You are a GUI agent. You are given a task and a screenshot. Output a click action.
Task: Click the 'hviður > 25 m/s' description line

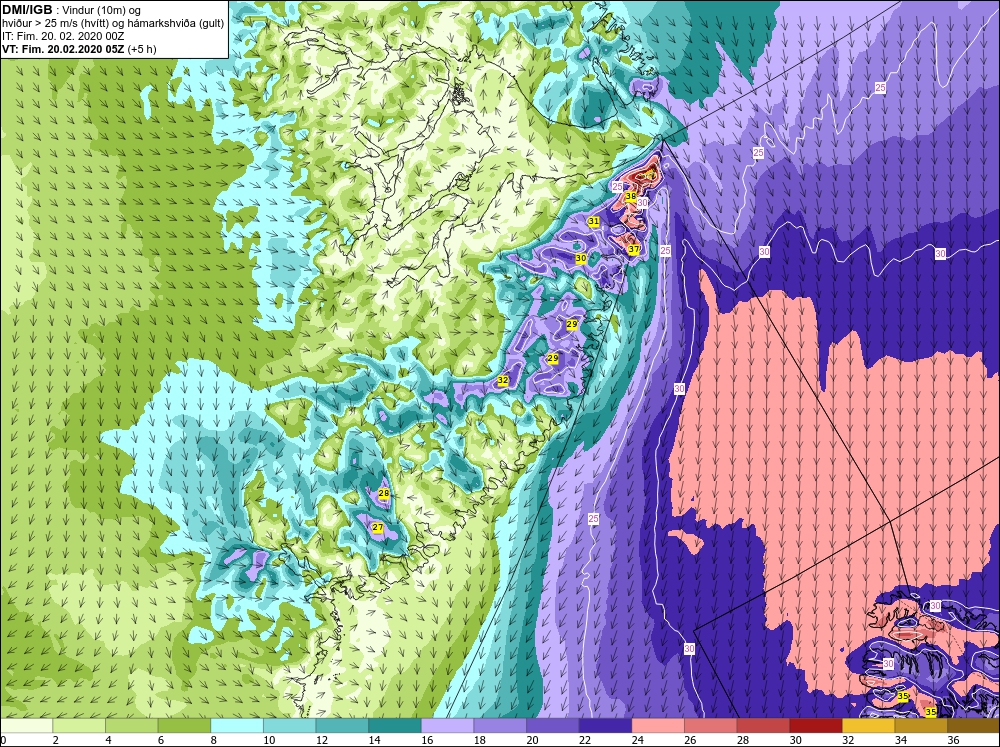pos(113,24)
